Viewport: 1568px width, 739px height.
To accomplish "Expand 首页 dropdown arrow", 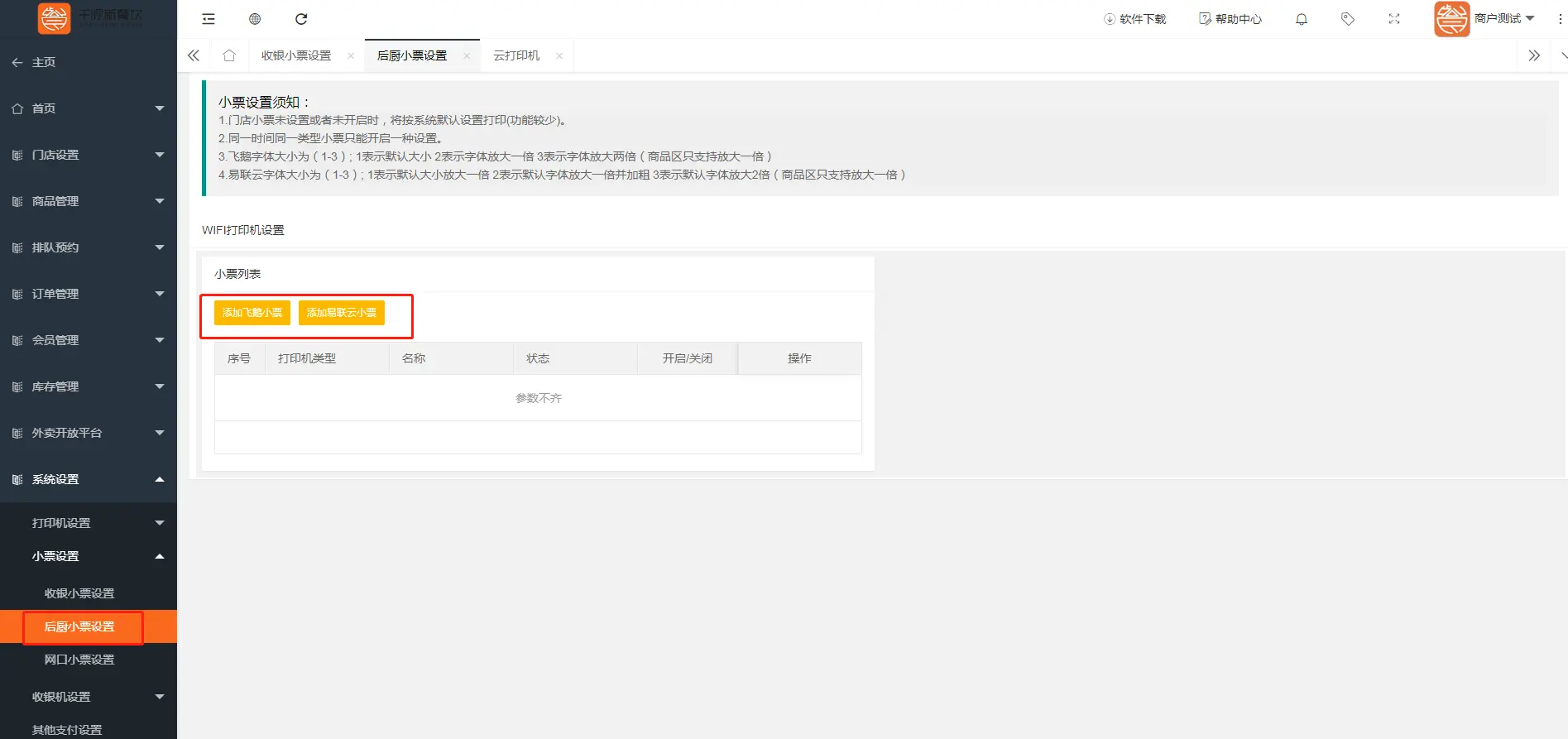I will 160,108.
